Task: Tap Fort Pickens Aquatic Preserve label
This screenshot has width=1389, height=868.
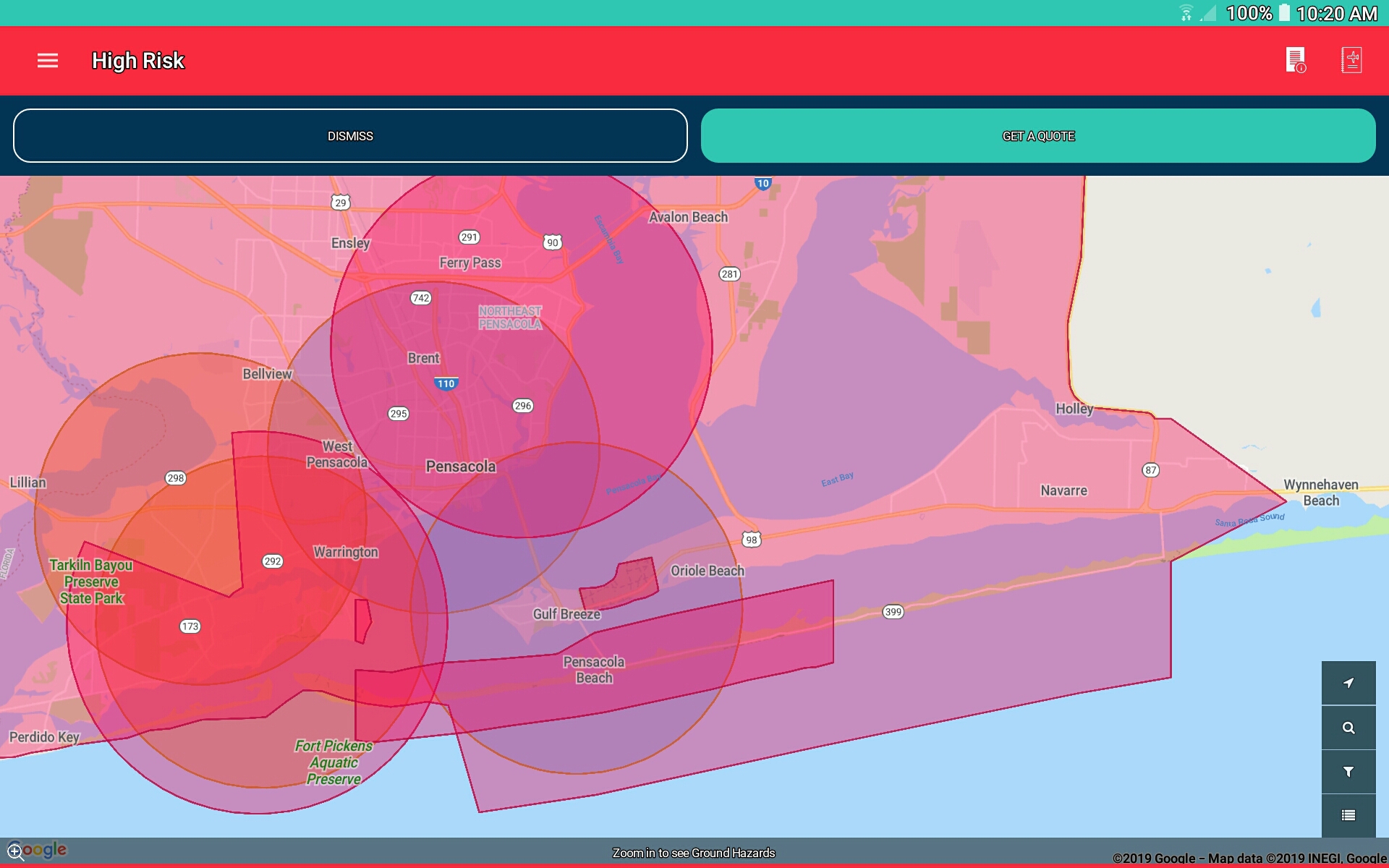Action: [x=334, y=762]
